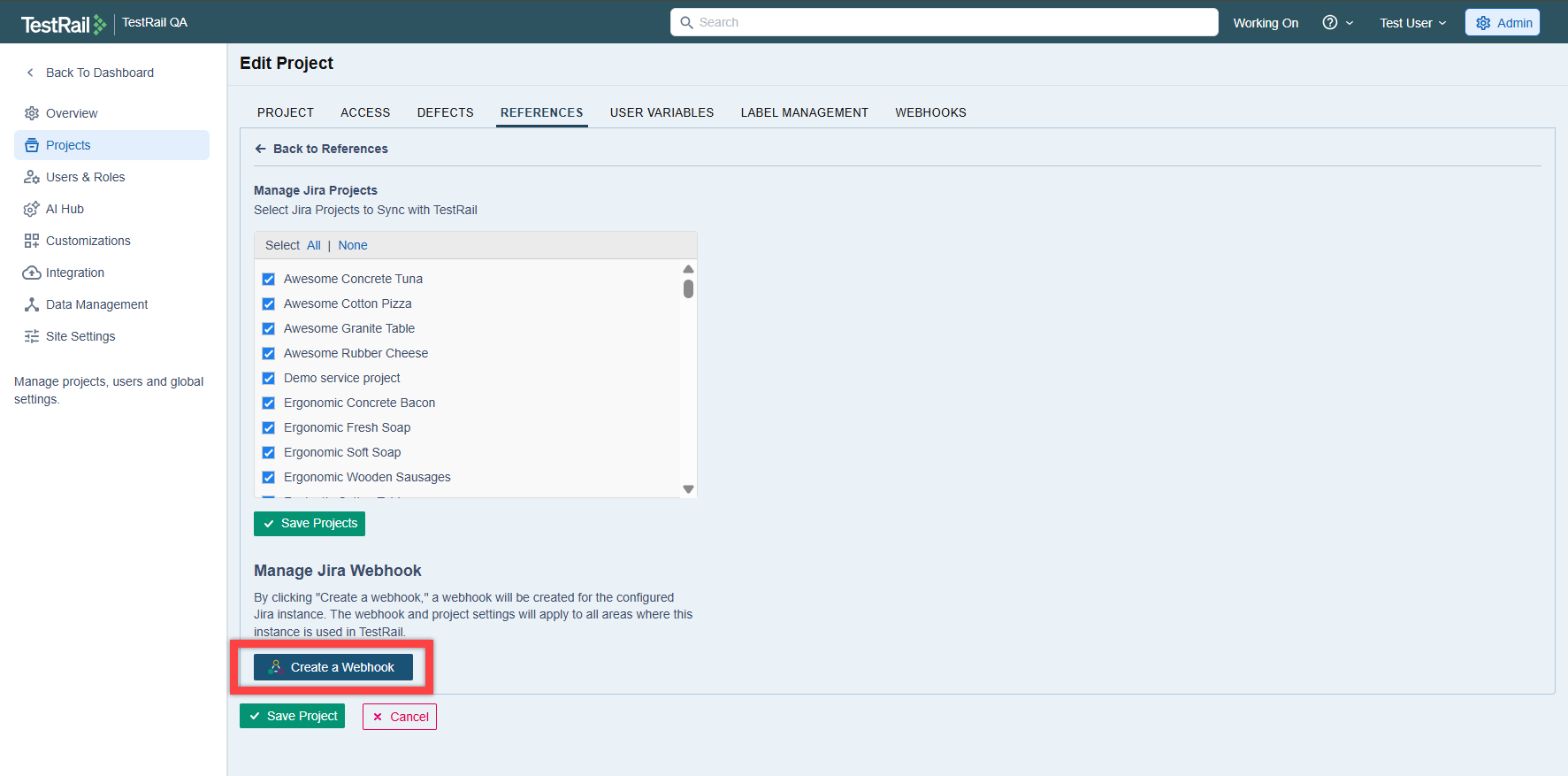Click the TestRail QA instance name
Image resolution: width=1568 pixels, height=776 pixels.
click(155, 22)
